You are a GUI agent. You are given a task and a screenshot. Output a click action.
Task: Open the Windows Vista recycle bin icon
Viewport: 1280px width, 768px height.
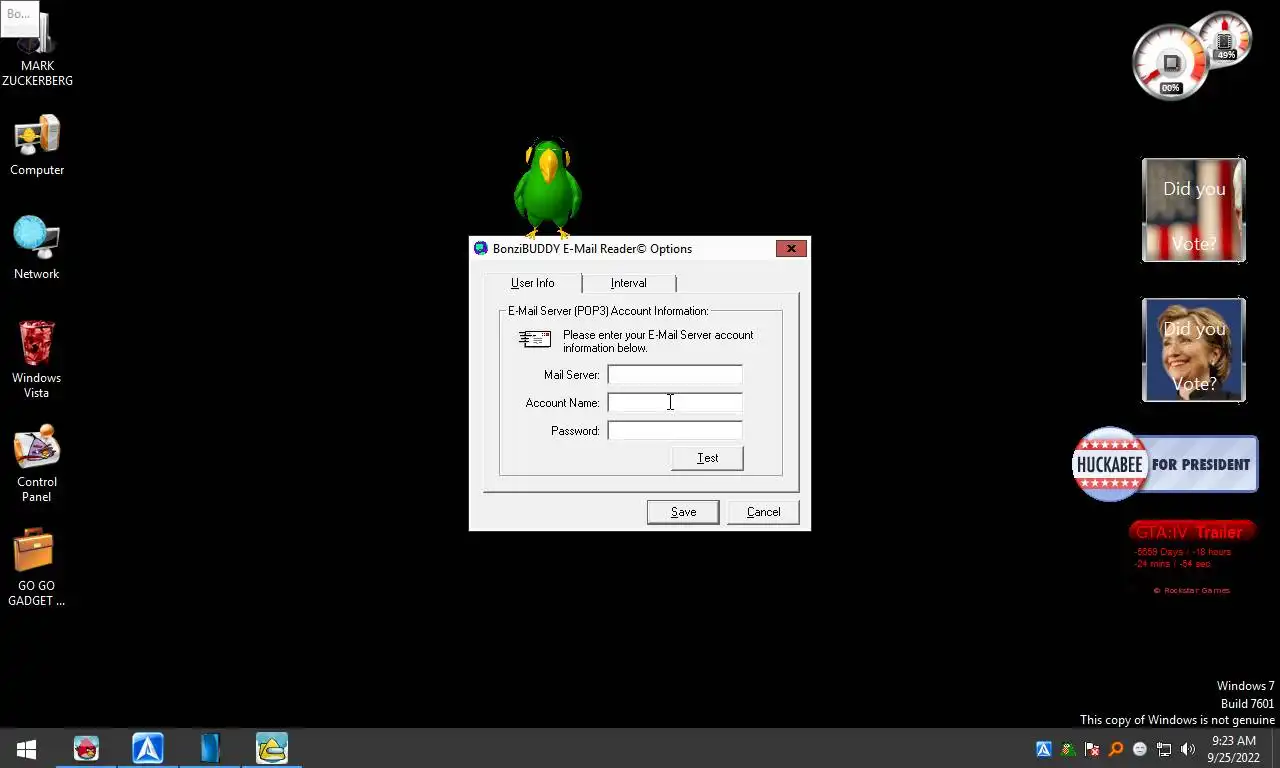(x=37, y=358)
